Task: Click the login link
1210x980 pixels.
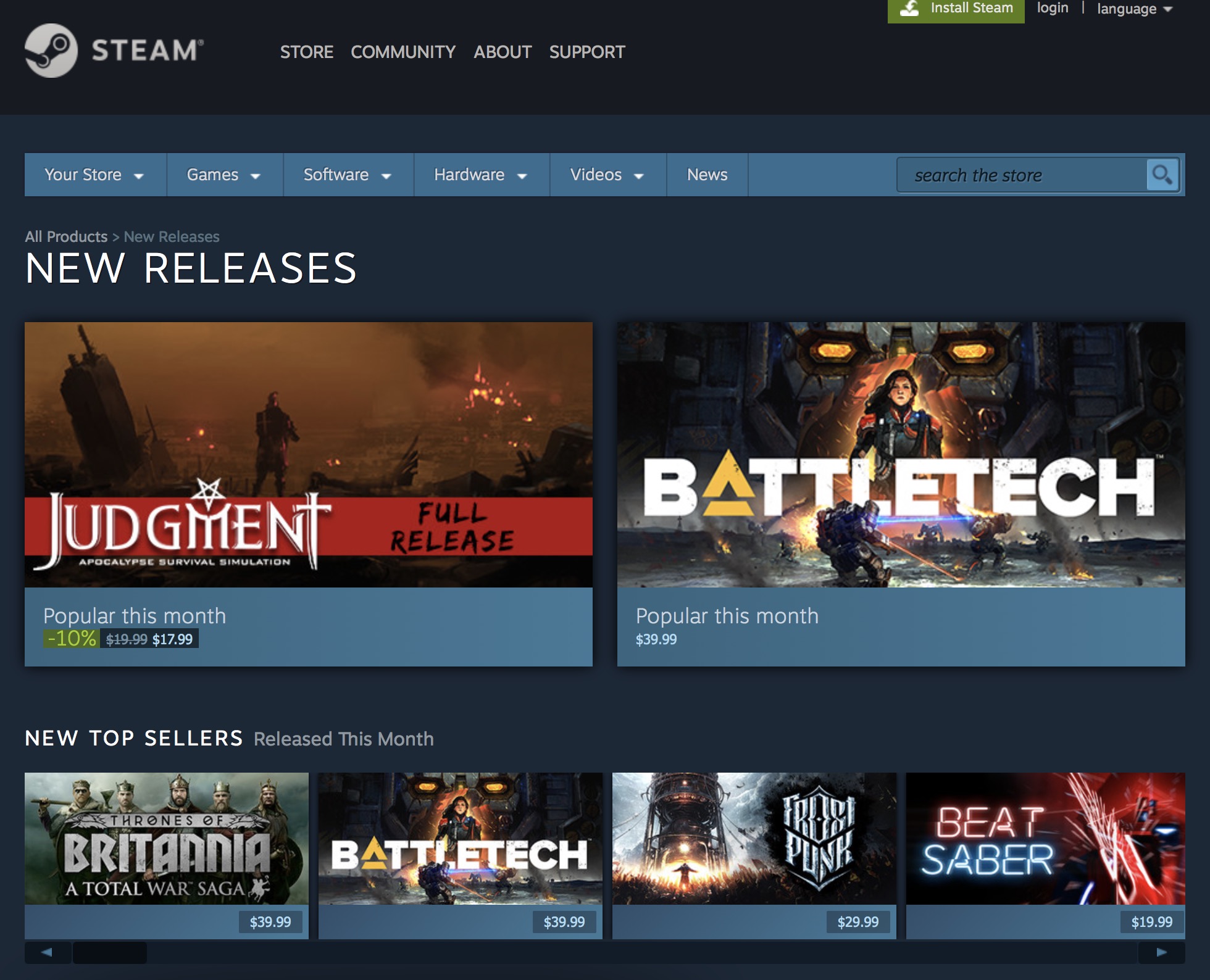Action: [1053, 8]
